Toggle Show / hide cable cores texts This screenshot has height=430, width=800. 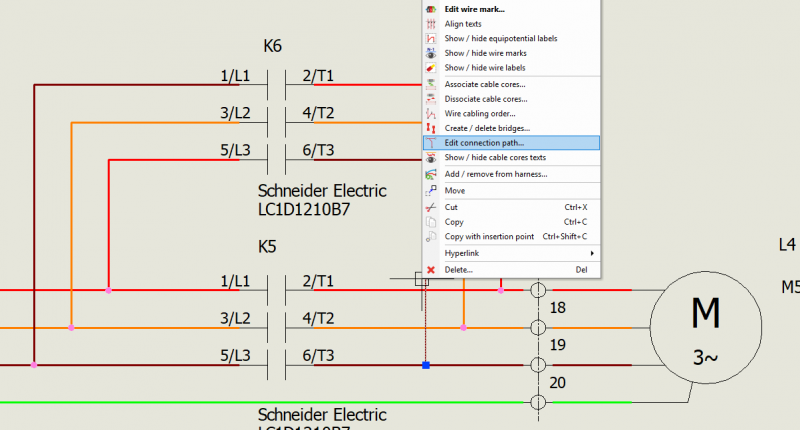tap(495, 158)
